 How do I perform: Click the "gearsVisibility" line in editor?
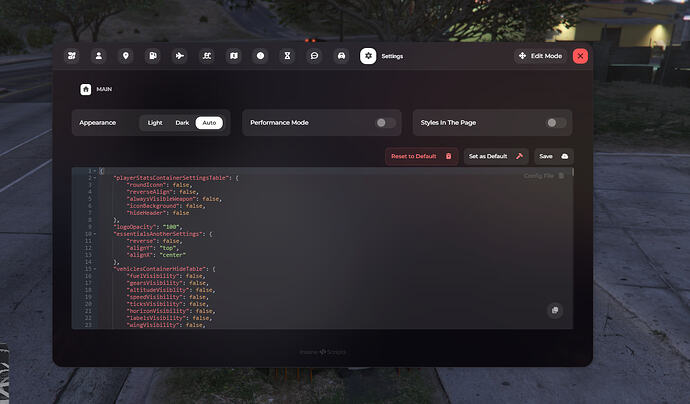[168, 283]
